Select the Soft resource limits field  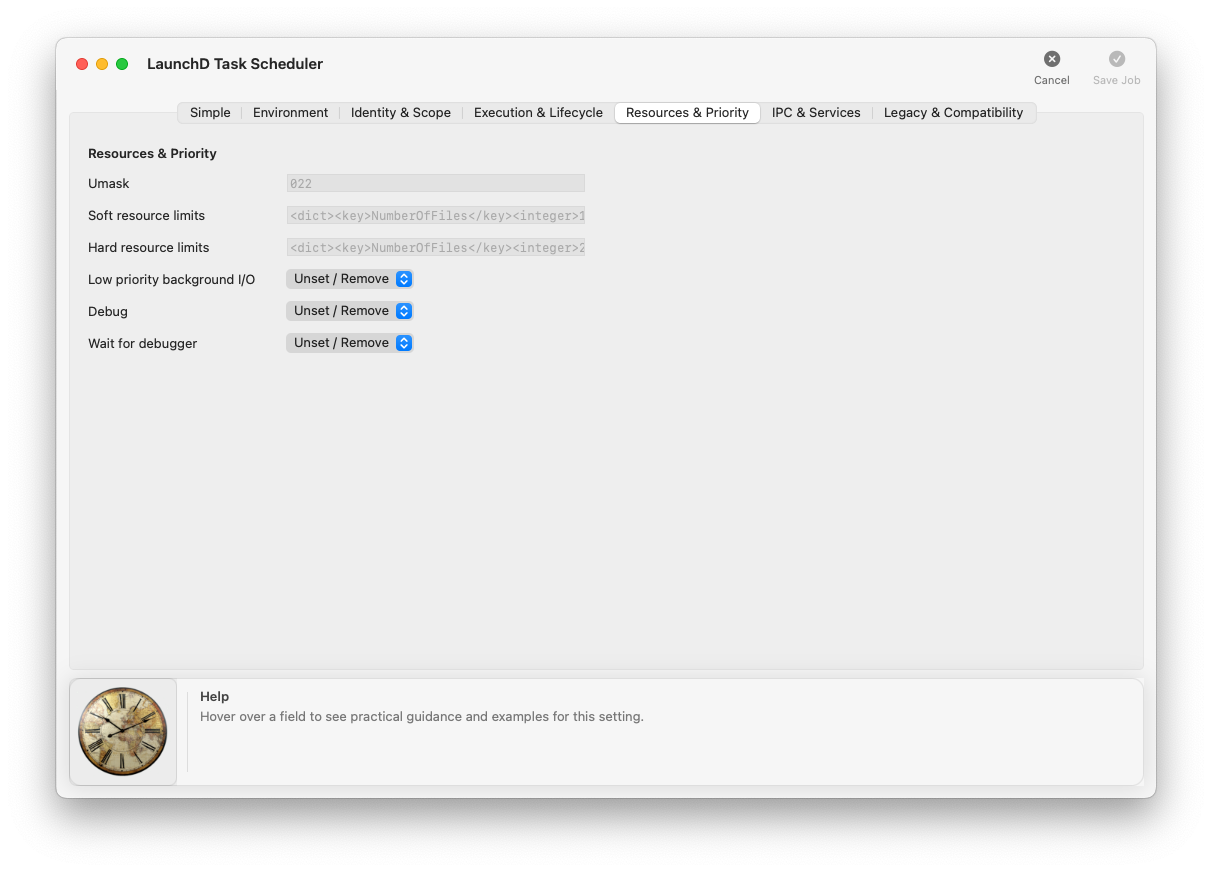(x=436, y=215)
